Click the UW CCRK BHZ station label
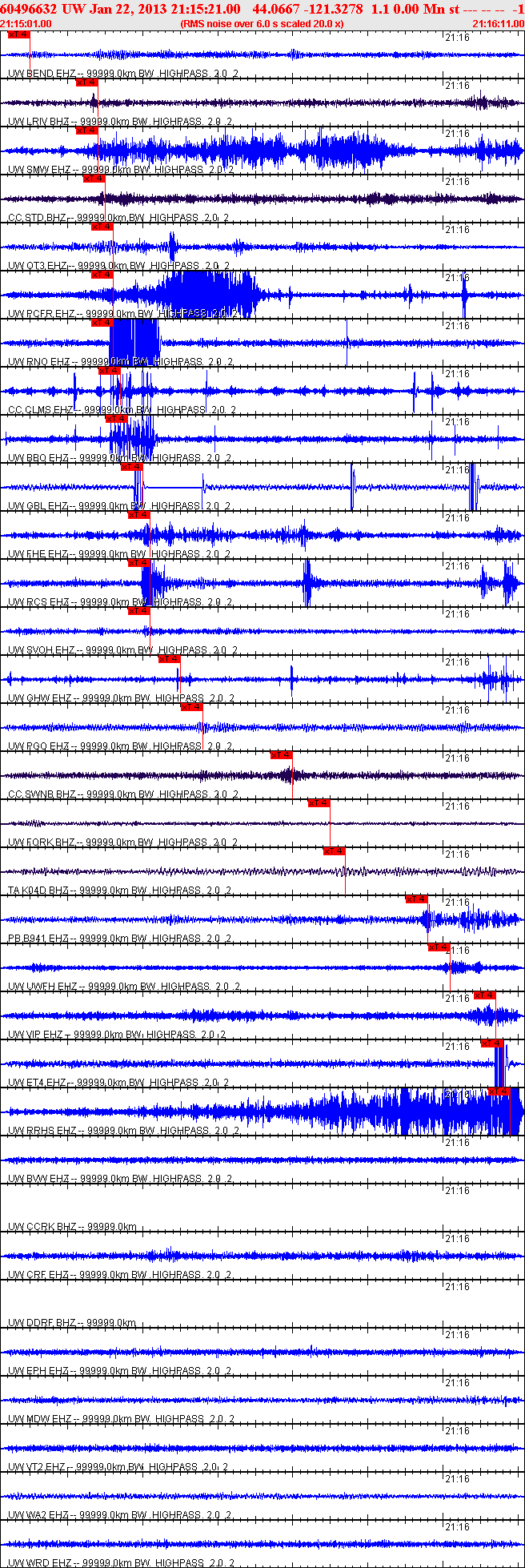This screenshot has width=525, height=1568. pos(72,1227)
